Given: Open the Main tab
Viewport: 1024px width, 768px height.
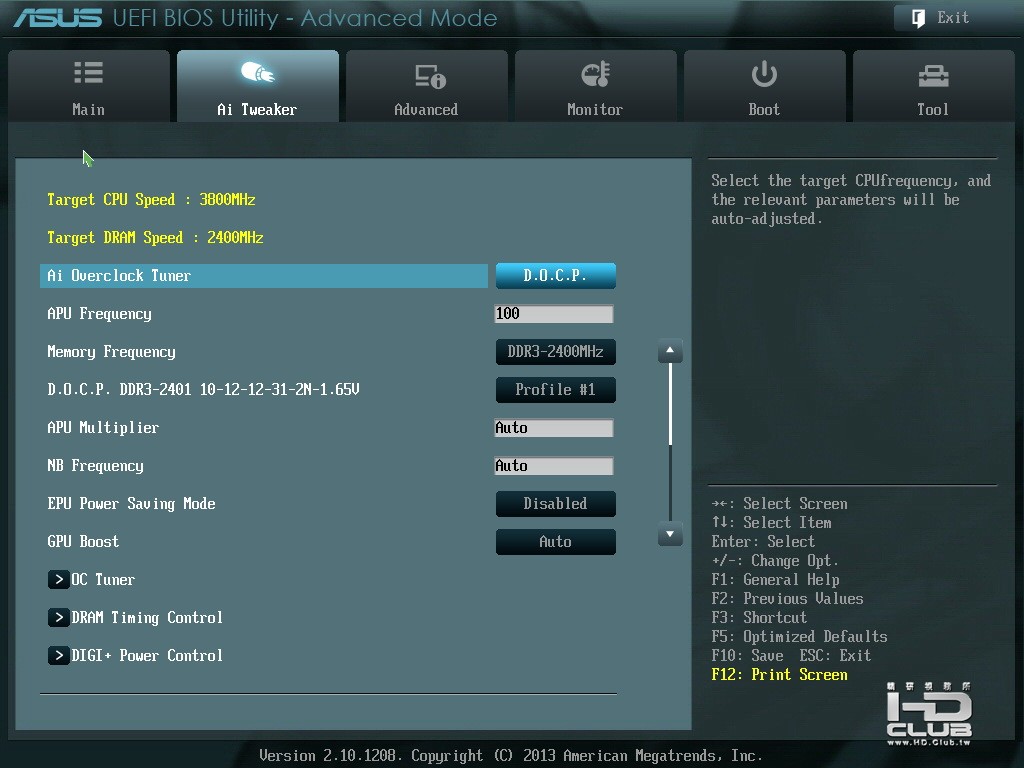Looking at the screenshot, I should (x=89, y=86).
